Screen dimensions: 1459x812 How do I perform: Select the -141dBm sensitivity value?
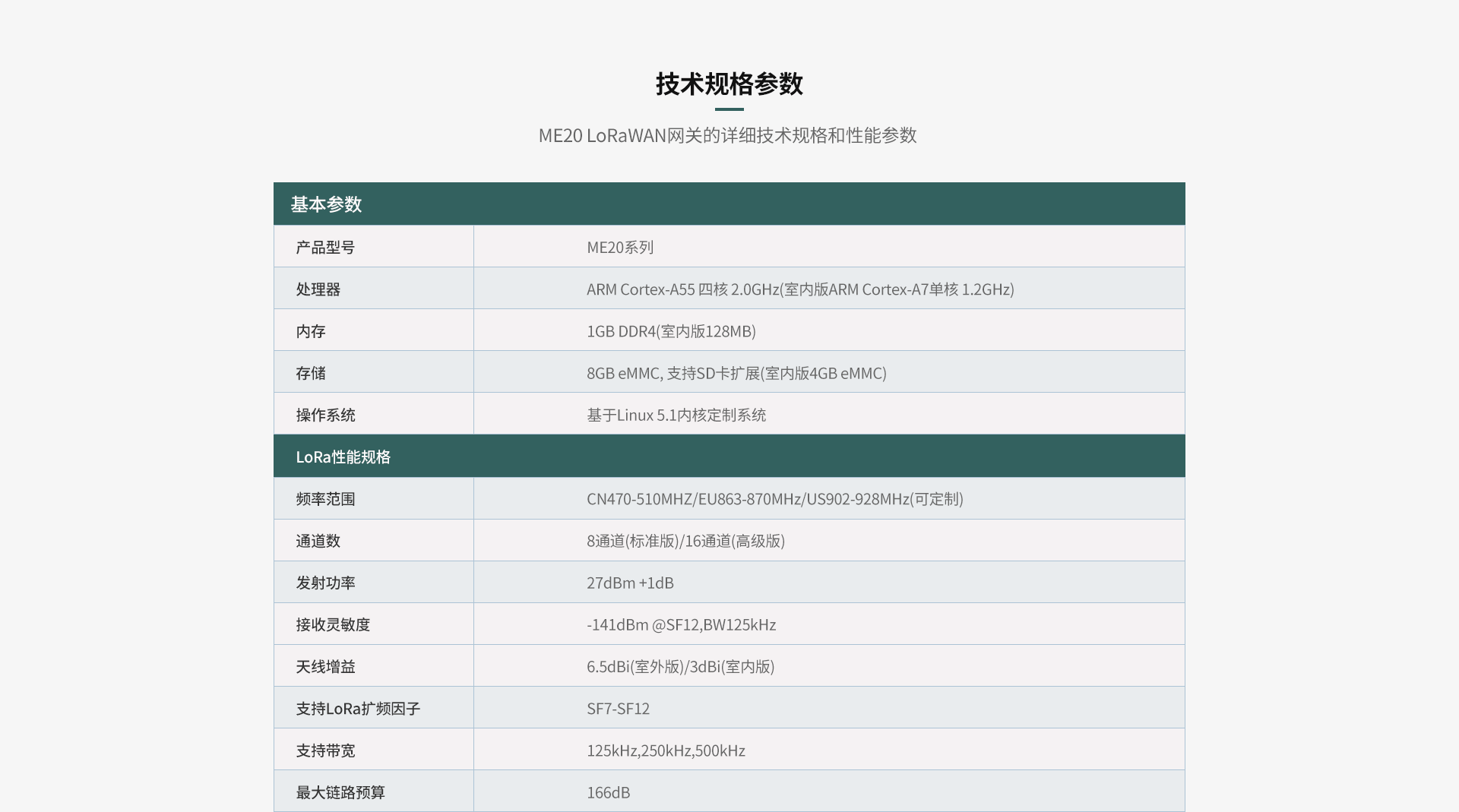[x=681, y=624]
